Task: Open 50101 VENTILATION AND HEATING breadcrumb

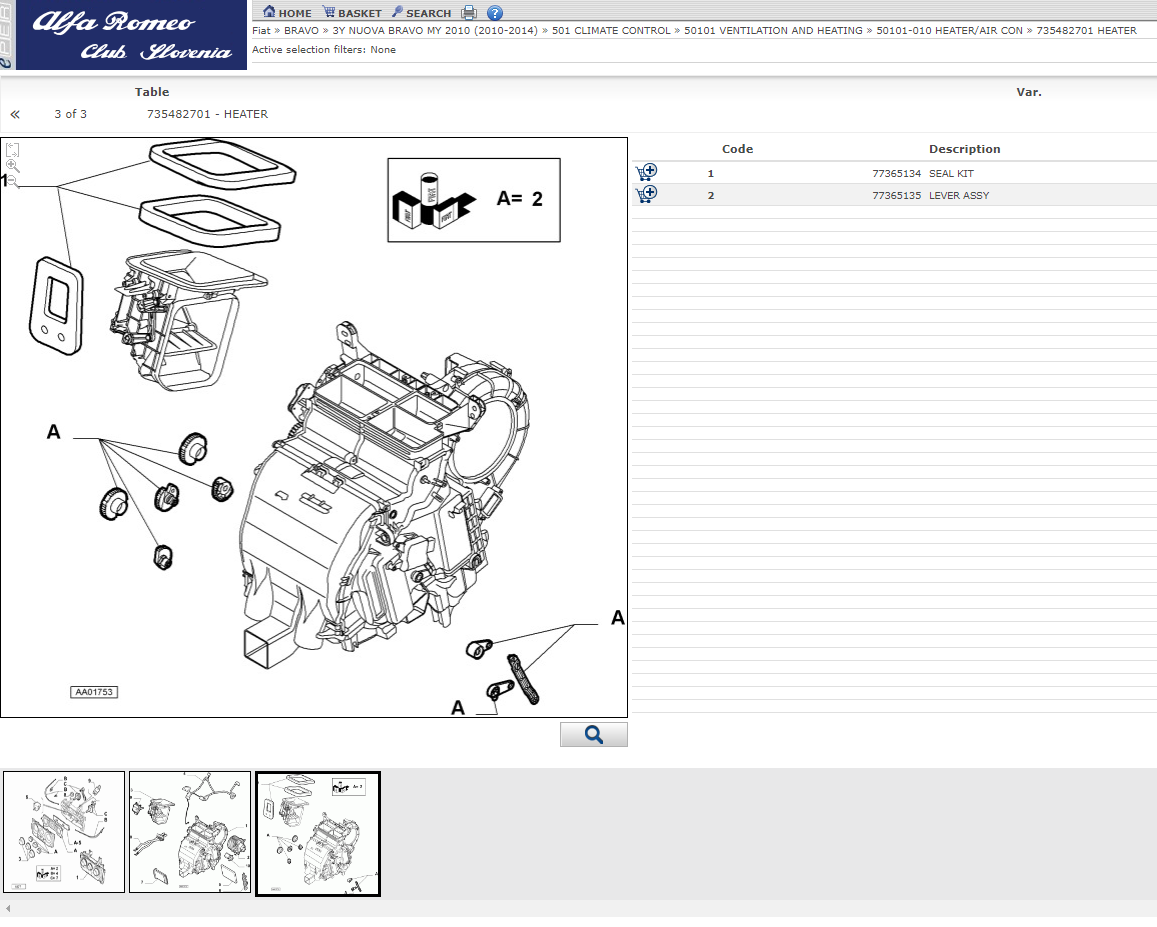Action: coord(773,30)
